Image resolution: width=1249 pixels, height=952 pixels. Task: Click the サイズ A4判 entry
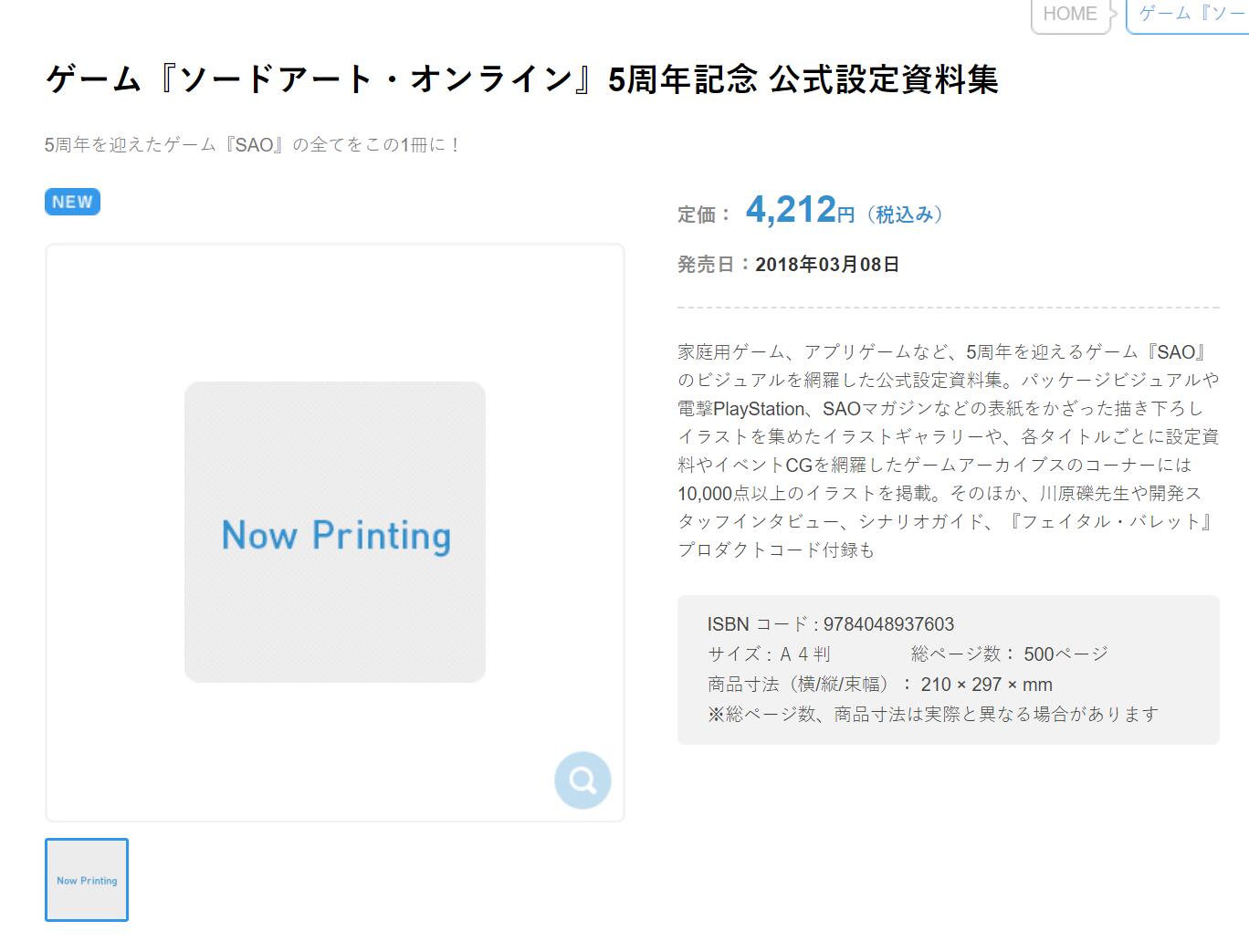pyautogui.click(x=769, y=654)
